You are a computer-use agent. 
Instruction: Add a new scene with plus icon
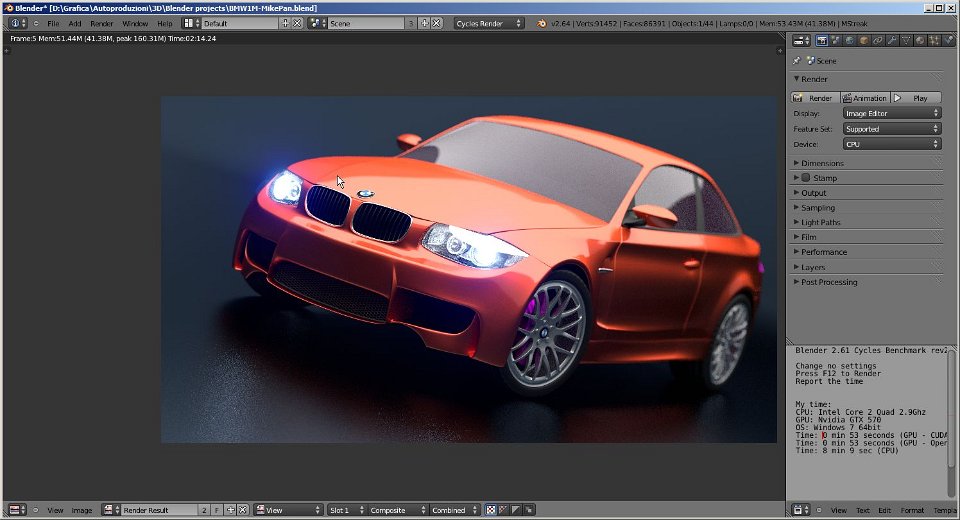coord(424,23)
